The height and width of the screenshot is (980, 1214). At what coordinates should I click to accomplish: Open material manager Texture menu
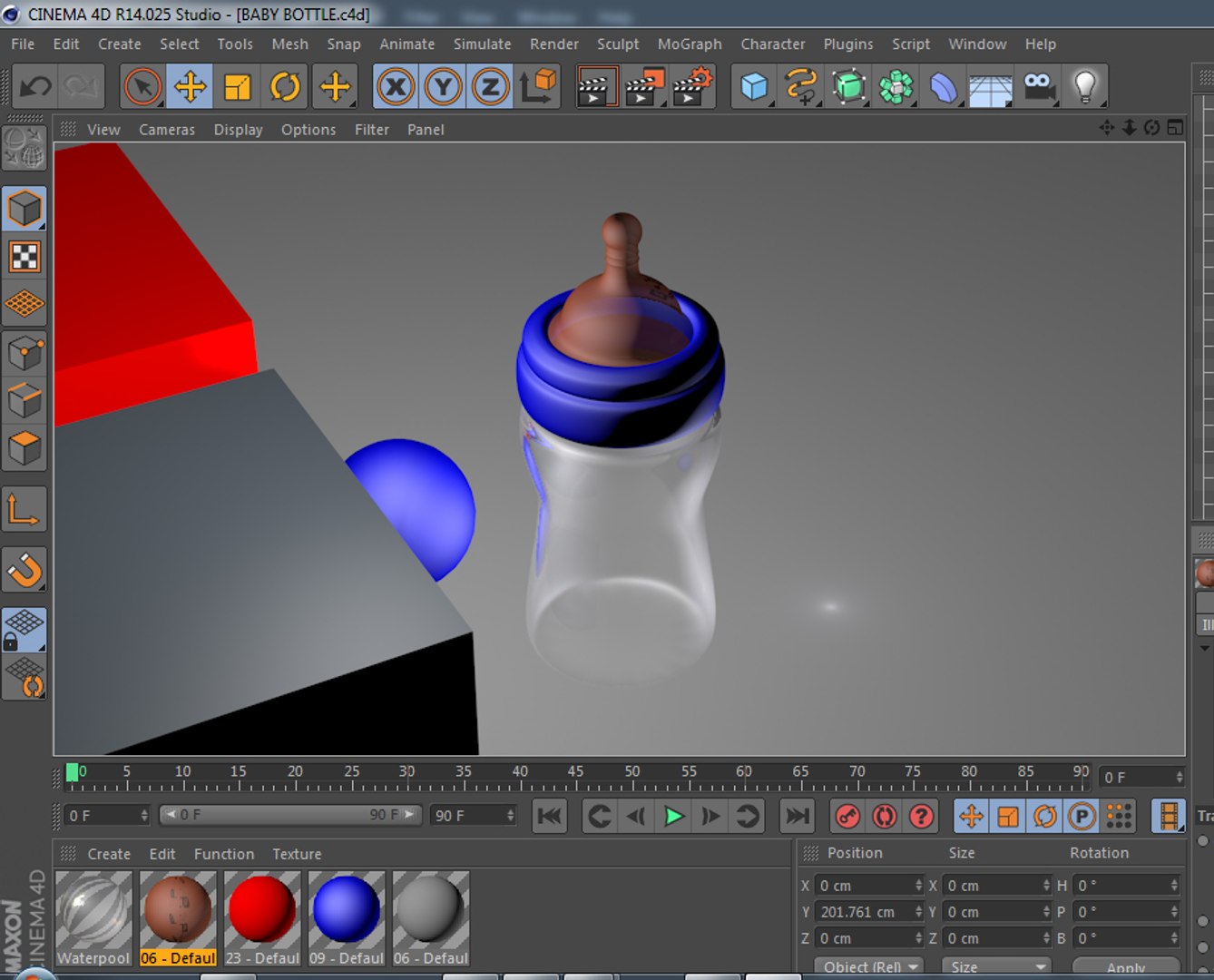297,854
